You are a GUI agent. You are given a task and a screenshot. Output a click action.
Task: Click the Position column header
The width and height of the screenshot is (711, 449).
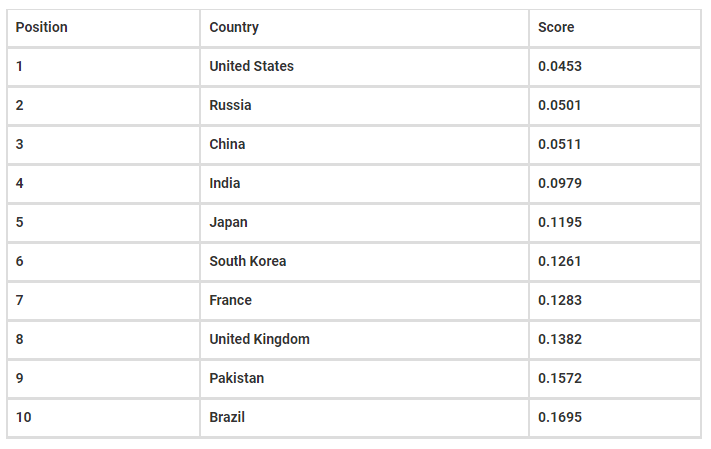click(x=42, y=27)
